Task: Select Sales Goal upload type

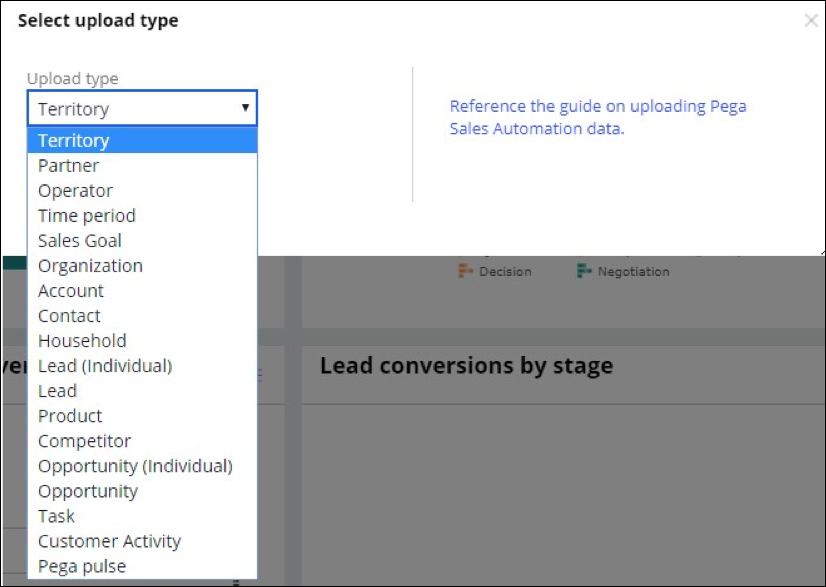Action: [x=80, y=241]
